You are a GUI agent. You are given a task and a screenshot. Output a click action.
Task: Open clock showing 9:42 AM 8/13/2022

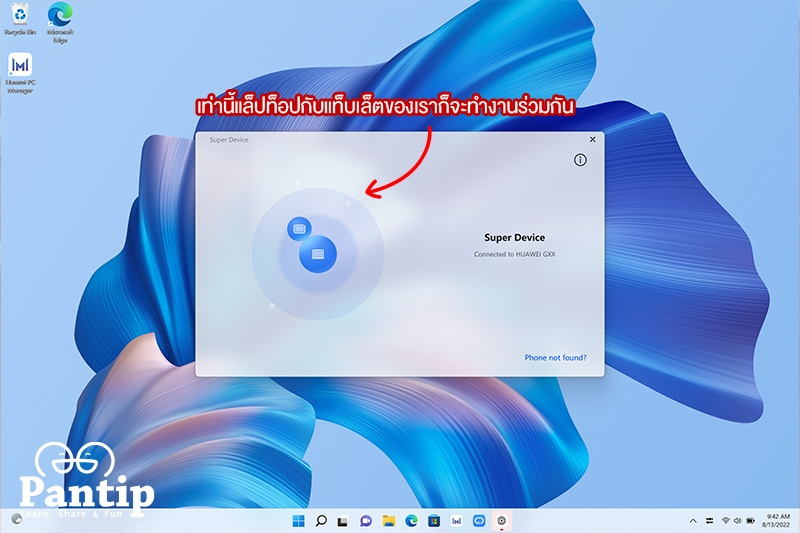(x=777, y=520)
